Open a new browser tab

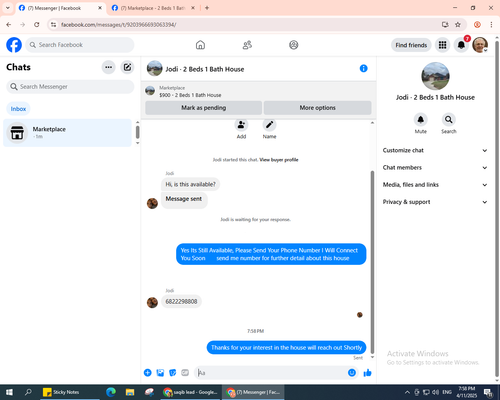207,8
